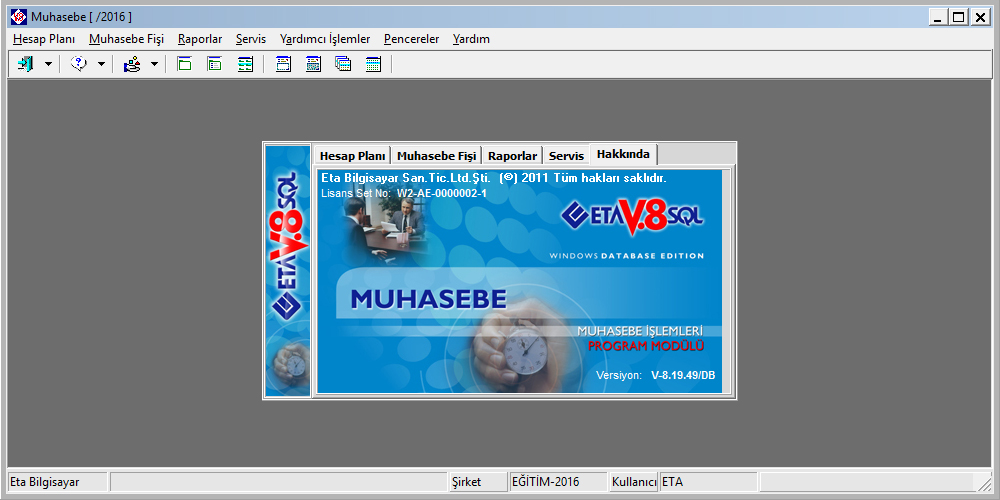Click the blue-titled form window with filled grid icon
Viewport: 1000px width, 500px height.
tap(313, 64)
